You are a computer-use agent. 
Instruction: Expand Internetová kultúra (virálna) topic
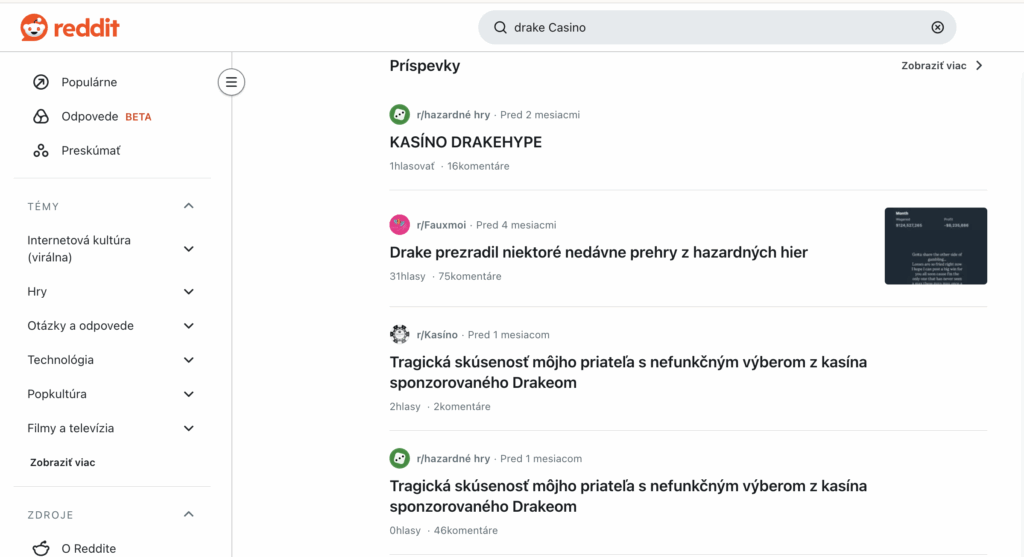point(189,249)
